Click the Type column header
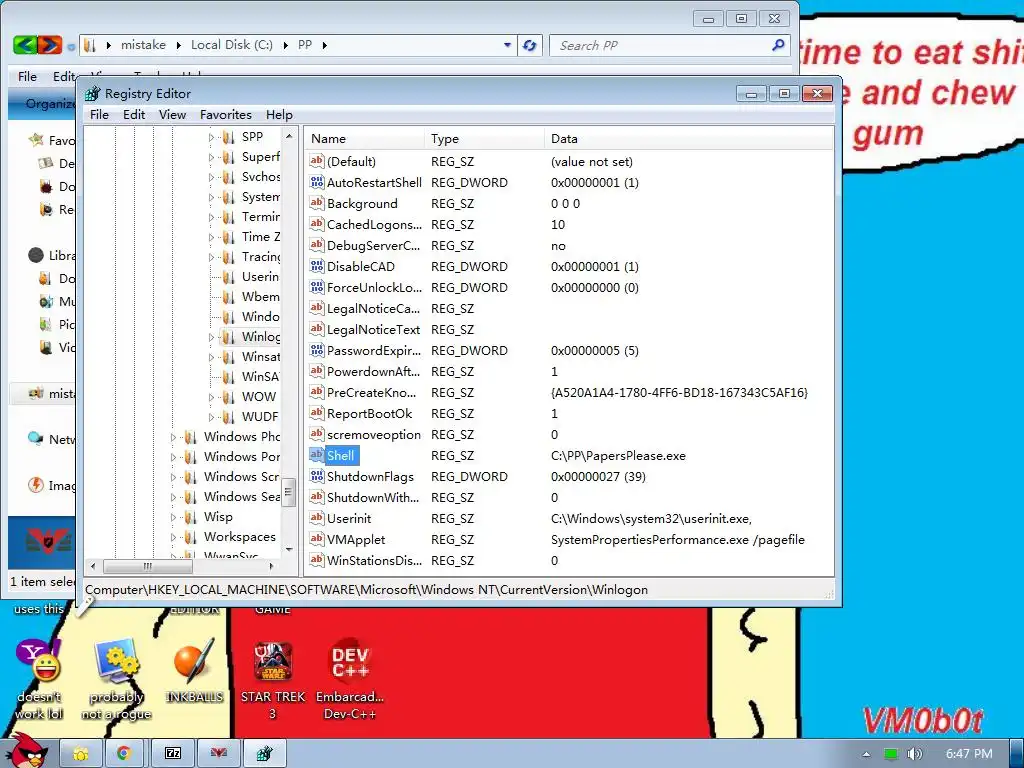The width and height of the screenshot is (1024, 768). tap(485, 138)
